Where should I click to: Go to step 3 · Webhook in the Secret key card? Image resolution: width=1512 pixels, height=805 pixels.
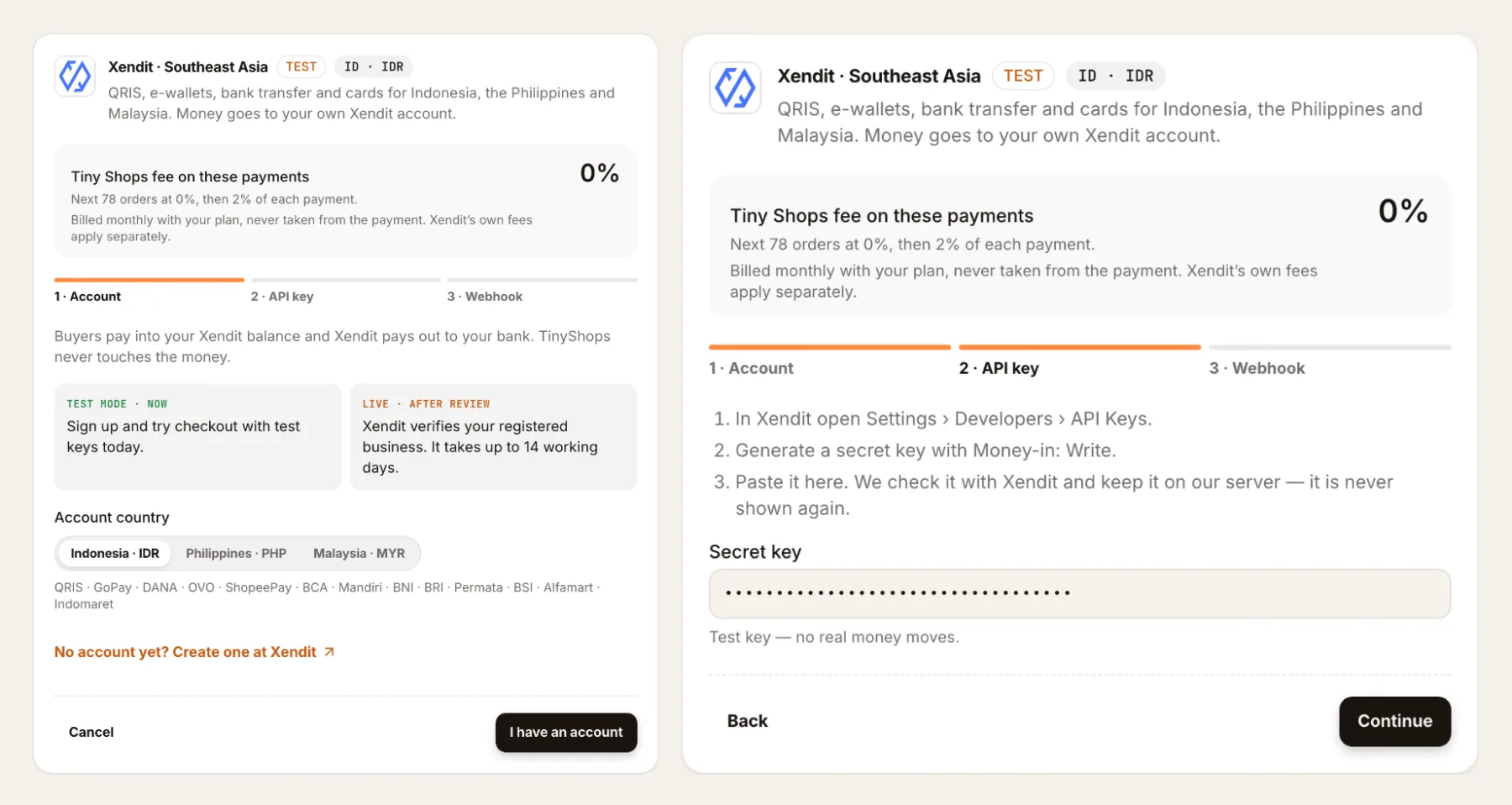click(1330, 361)
